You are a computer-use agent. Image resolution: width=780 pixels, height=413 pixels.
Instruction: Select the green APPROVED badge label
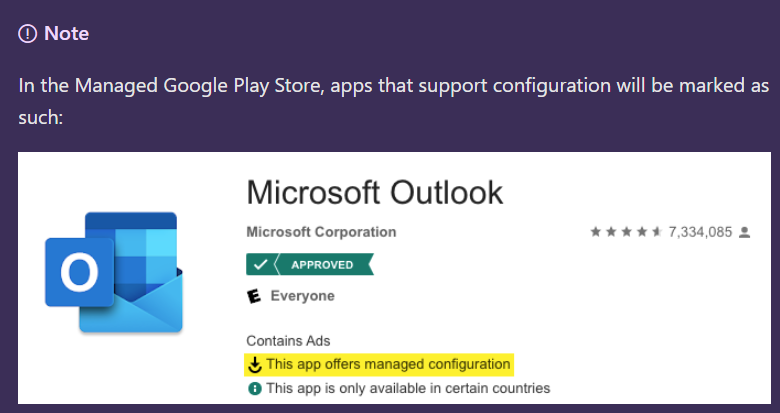(321, 265)
